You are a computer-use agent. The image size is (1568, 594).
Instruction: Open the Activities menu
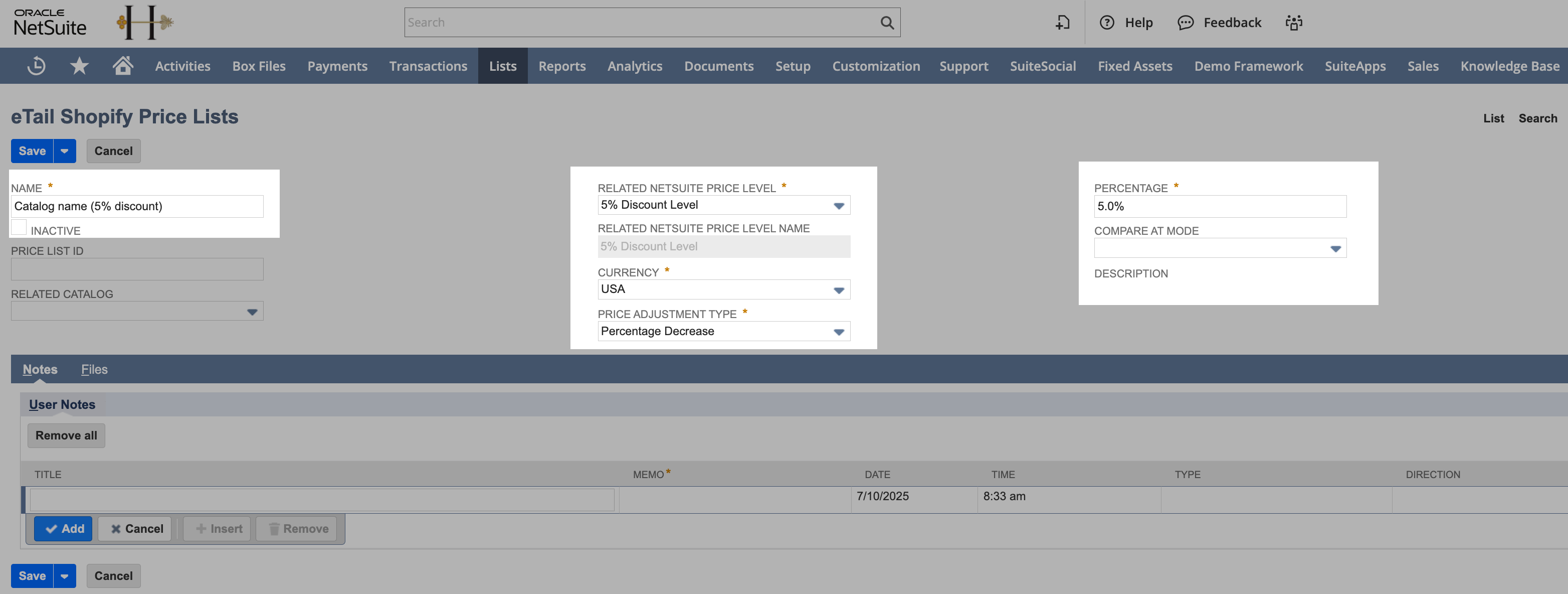[182, 66]
